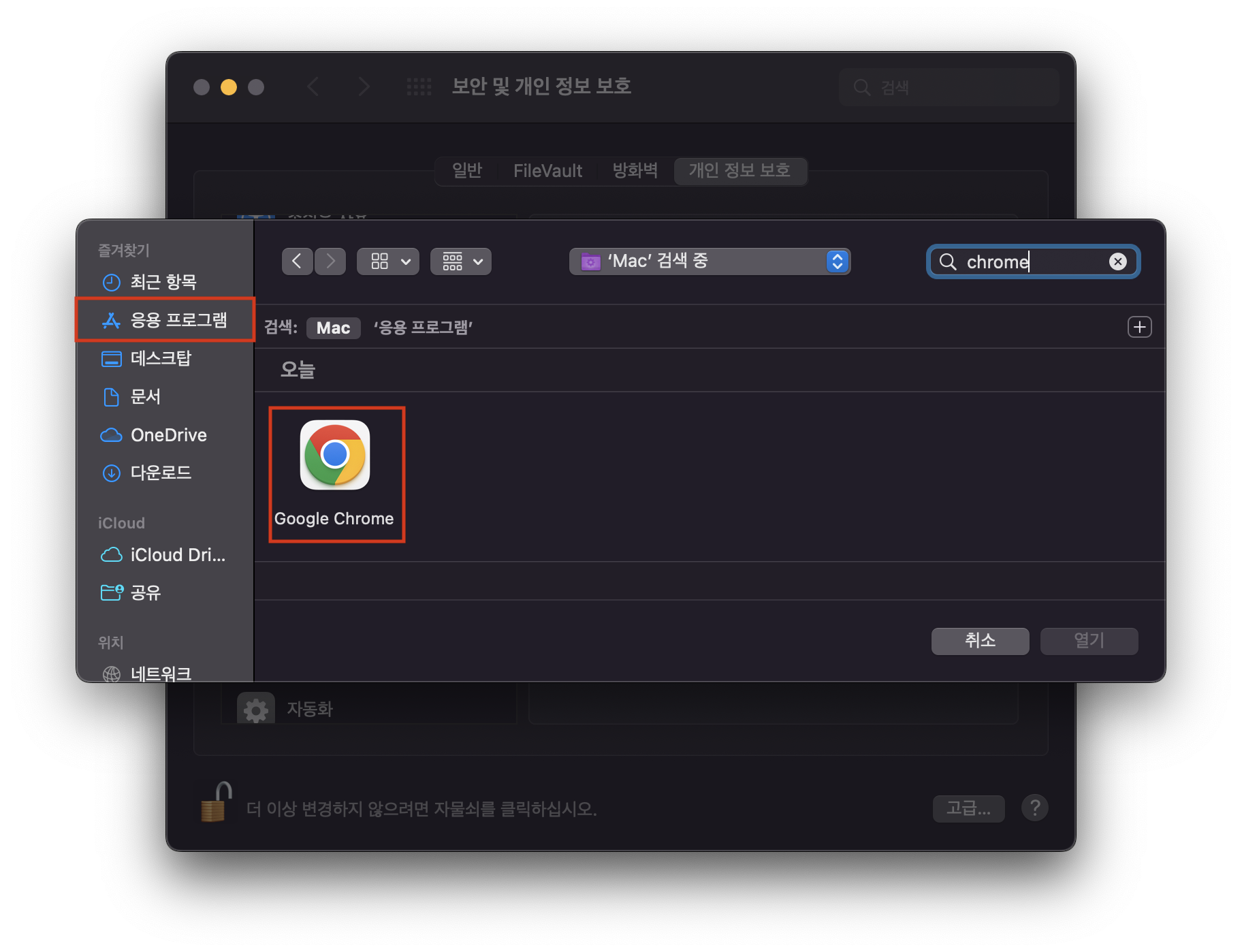
Task: Select Applications (응용 프로그램) in sidebar
Action: (x=164, y=319)
